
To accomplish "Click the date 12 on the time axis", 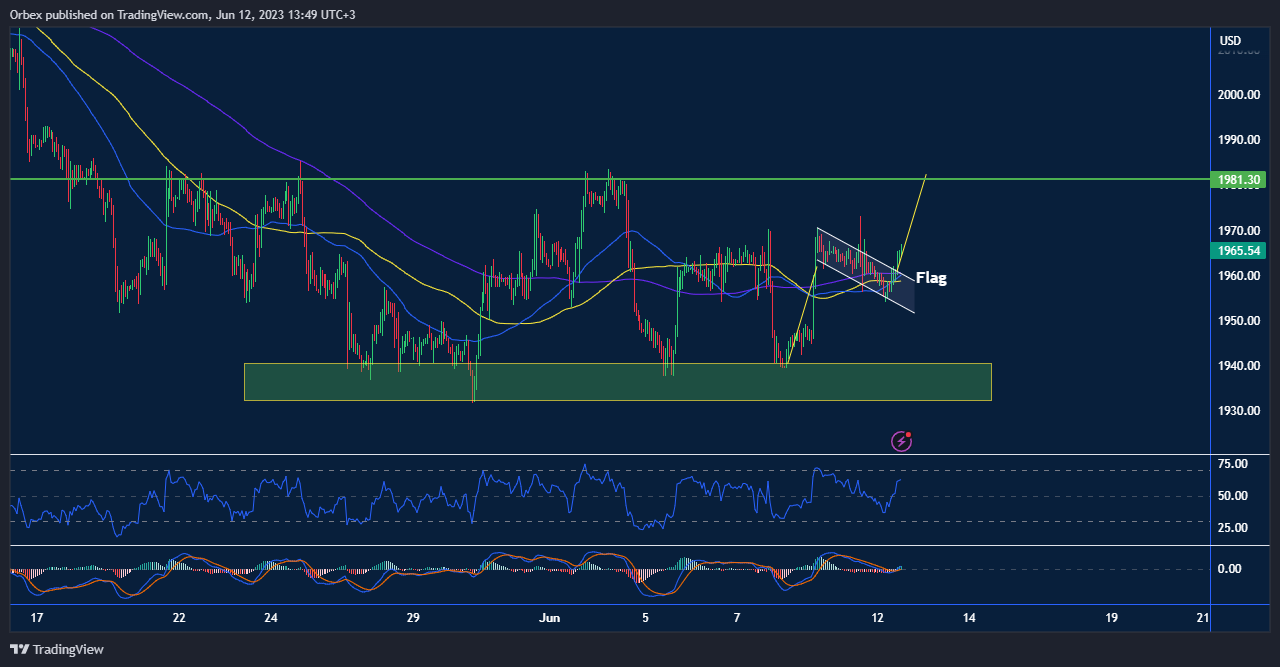I will (x=877, y=618).
